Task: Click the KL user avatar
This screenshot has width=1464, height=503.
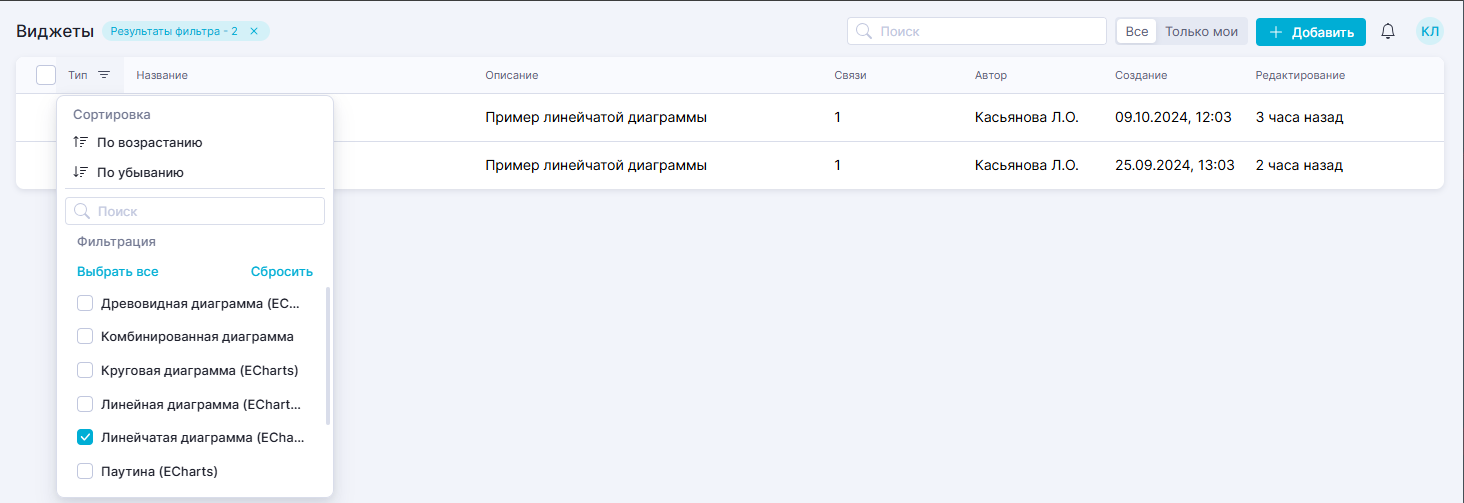Action: [x=1430, y=32]
